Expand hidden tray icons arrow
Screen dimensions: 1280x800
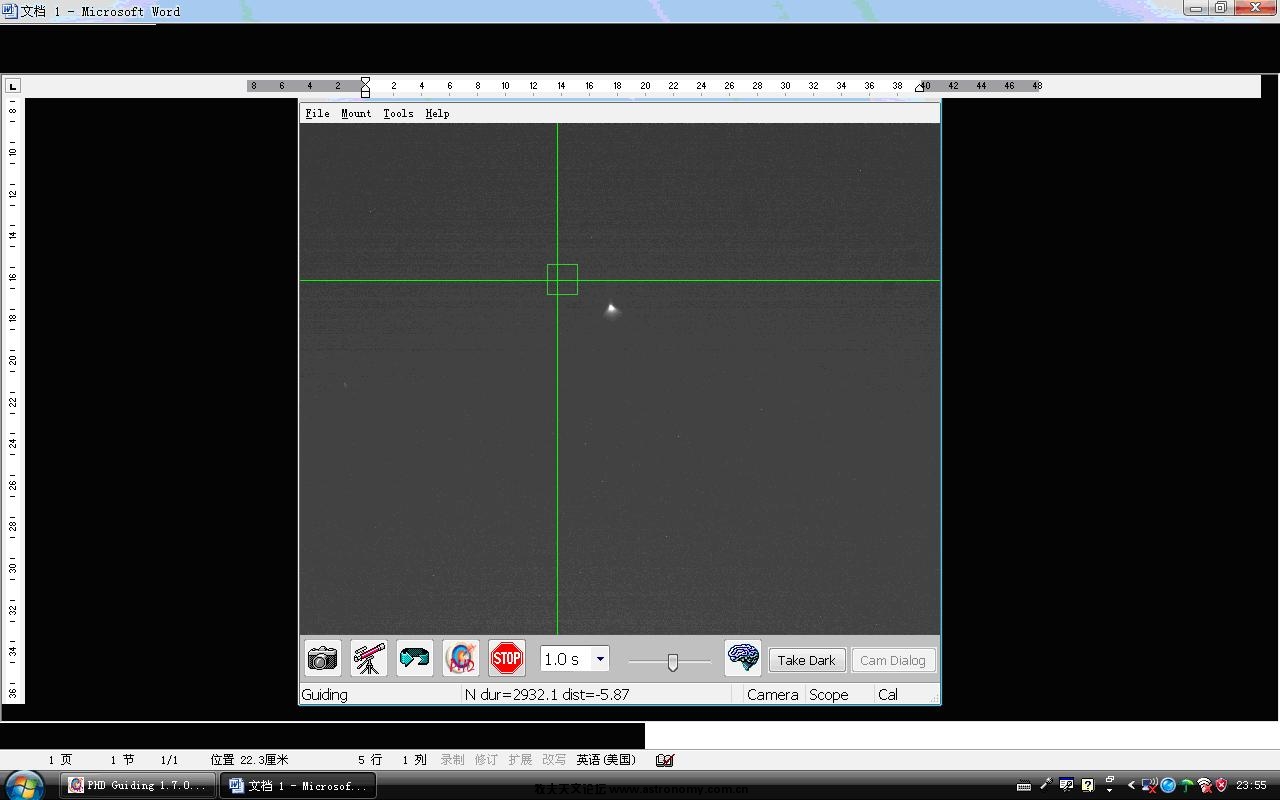(1131, 785)
